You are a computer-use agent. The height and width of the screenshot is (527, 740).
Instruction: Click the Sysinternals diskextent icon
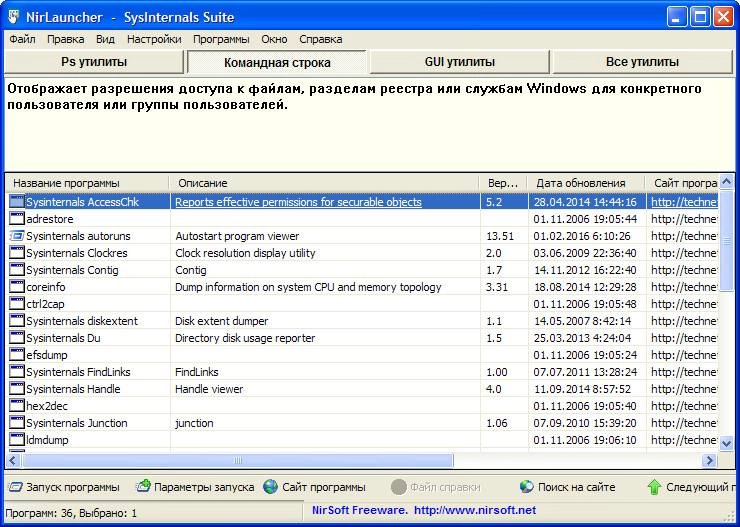tap(17, 321)
